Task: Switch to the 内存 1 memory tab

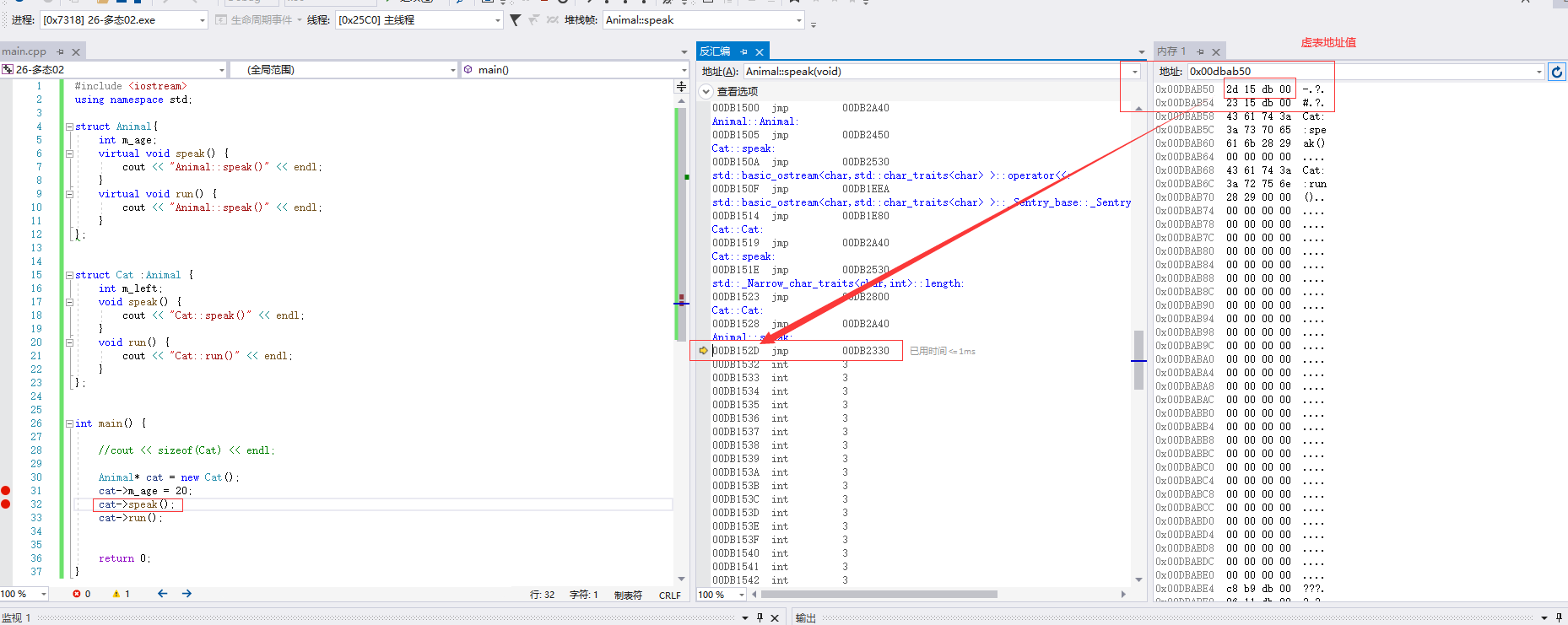Action: tap(1171, 51)
